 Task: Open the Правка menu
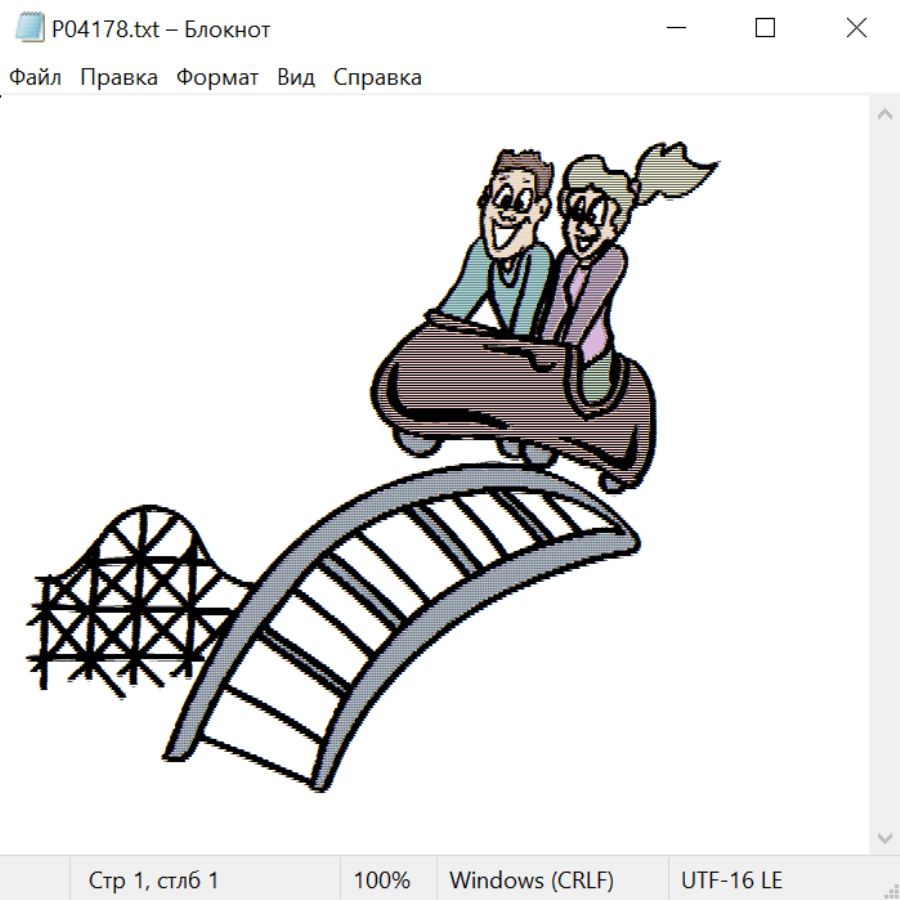point(119,78)
